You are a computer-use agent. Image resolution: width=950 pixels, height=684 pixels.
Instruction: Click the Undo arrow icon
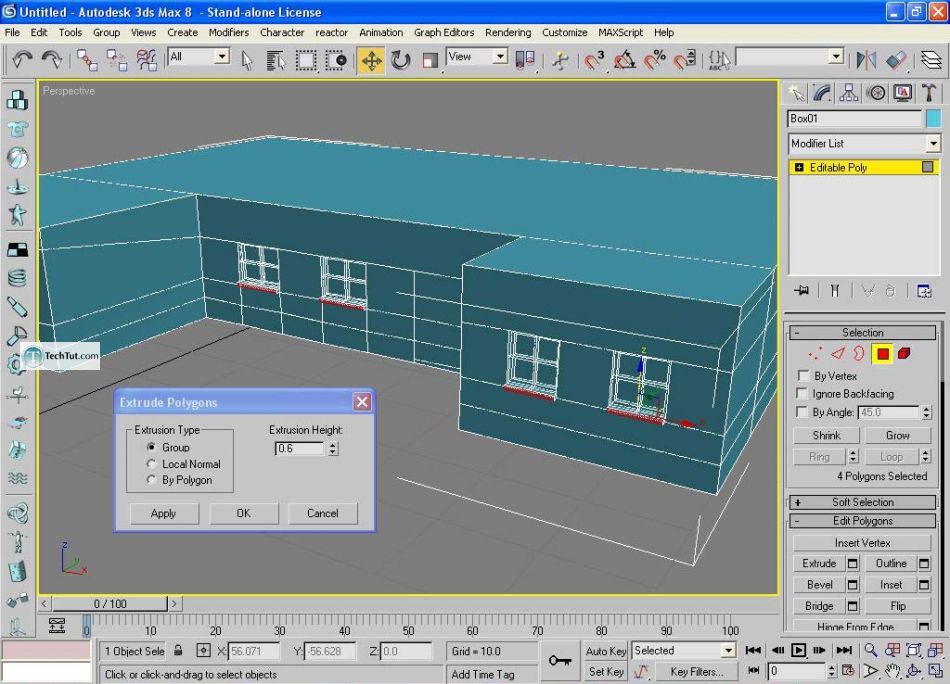22,59
